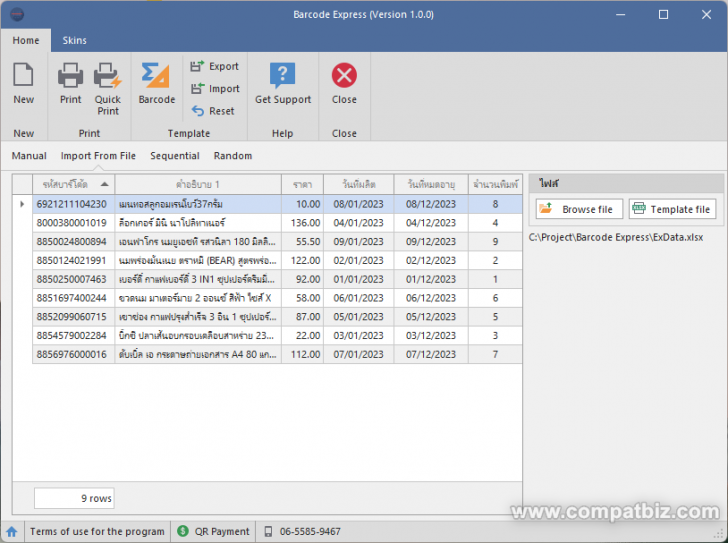Click expiry date 03/12/2023

(x=431, y=336)
